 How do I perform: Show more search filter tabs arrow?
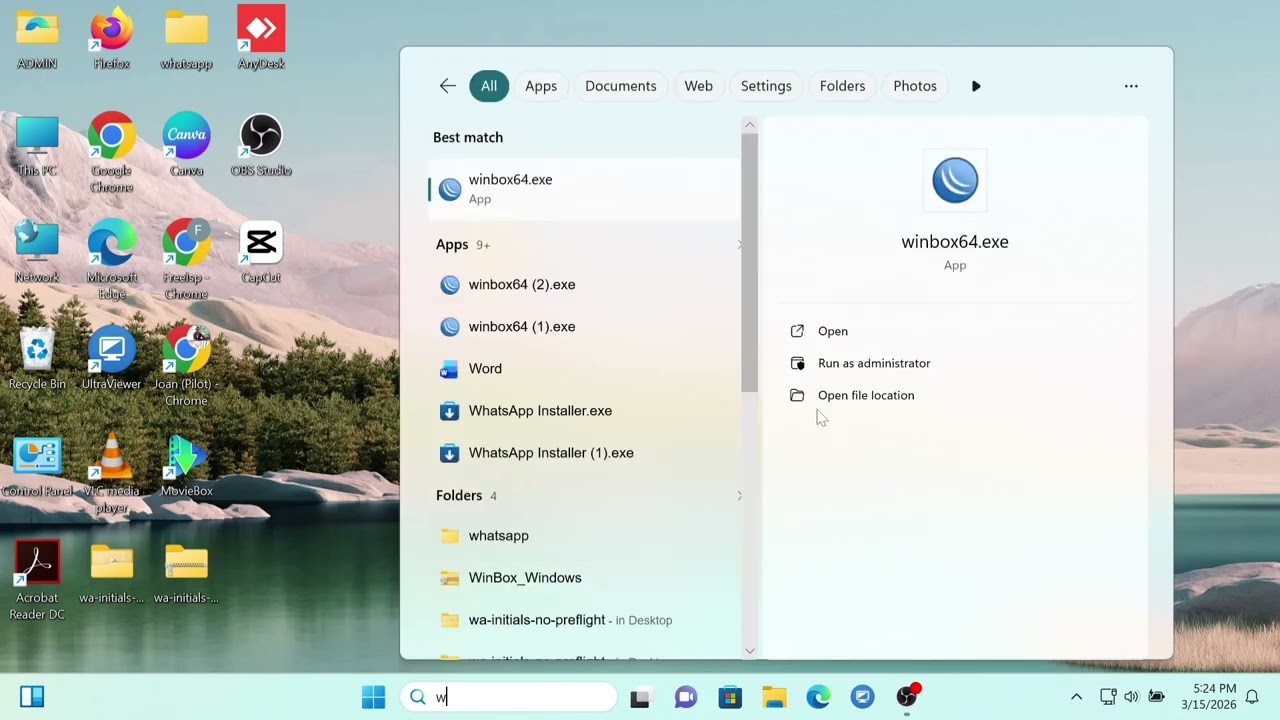pos(976,86)
